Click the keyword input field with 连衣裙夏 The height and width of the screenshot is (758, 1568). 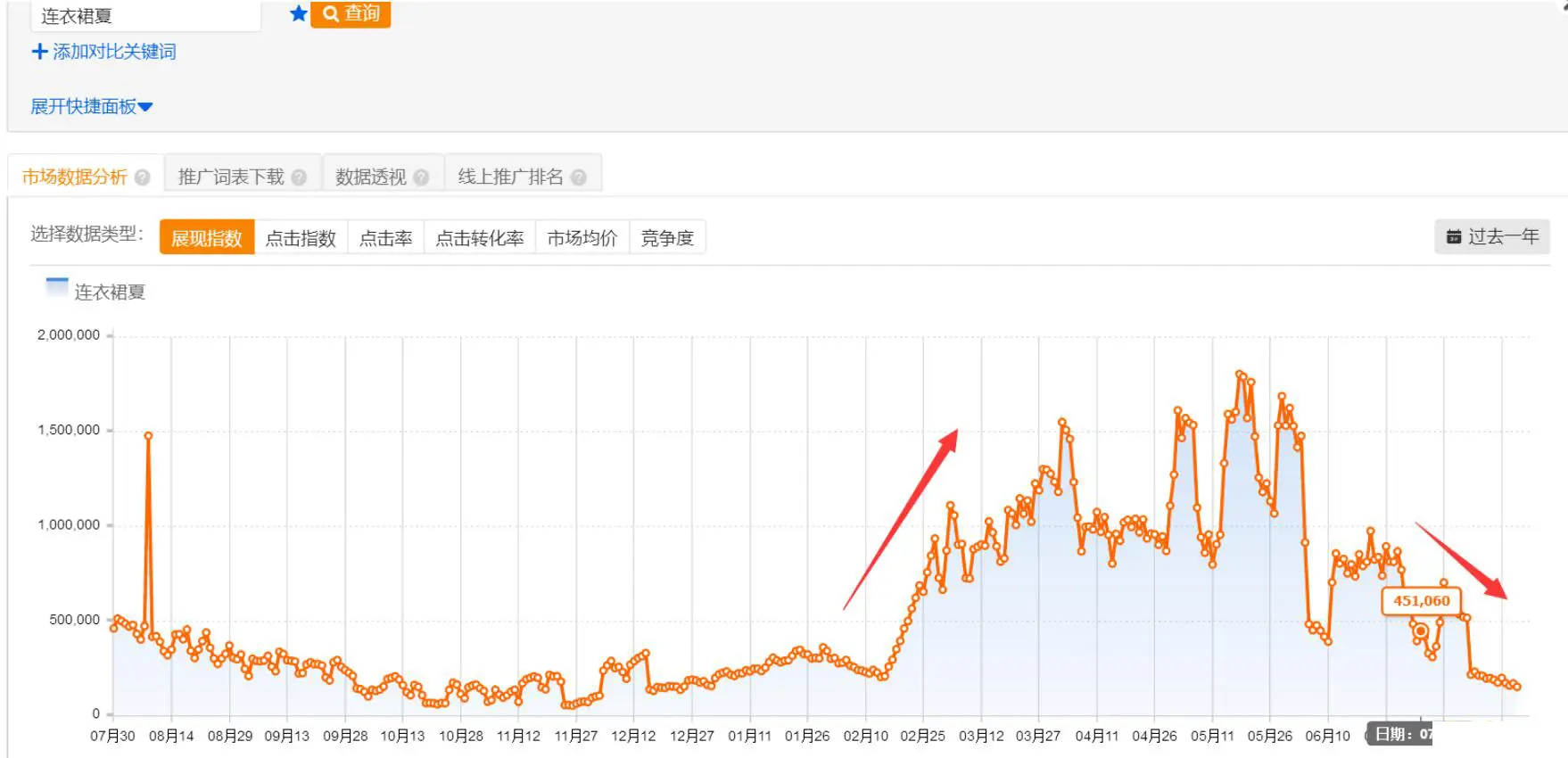145,16
